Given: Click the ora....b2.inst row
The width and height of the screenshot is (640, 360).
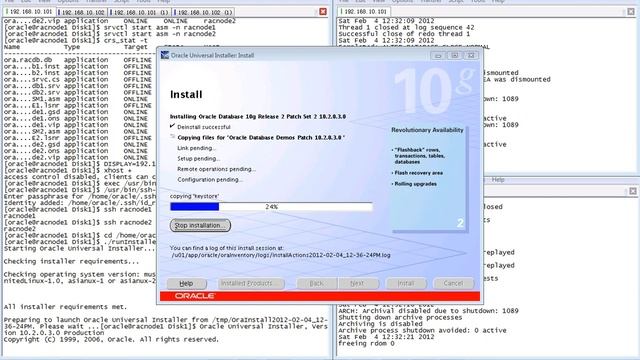Looking at the screenshot, I should [78, 73].
